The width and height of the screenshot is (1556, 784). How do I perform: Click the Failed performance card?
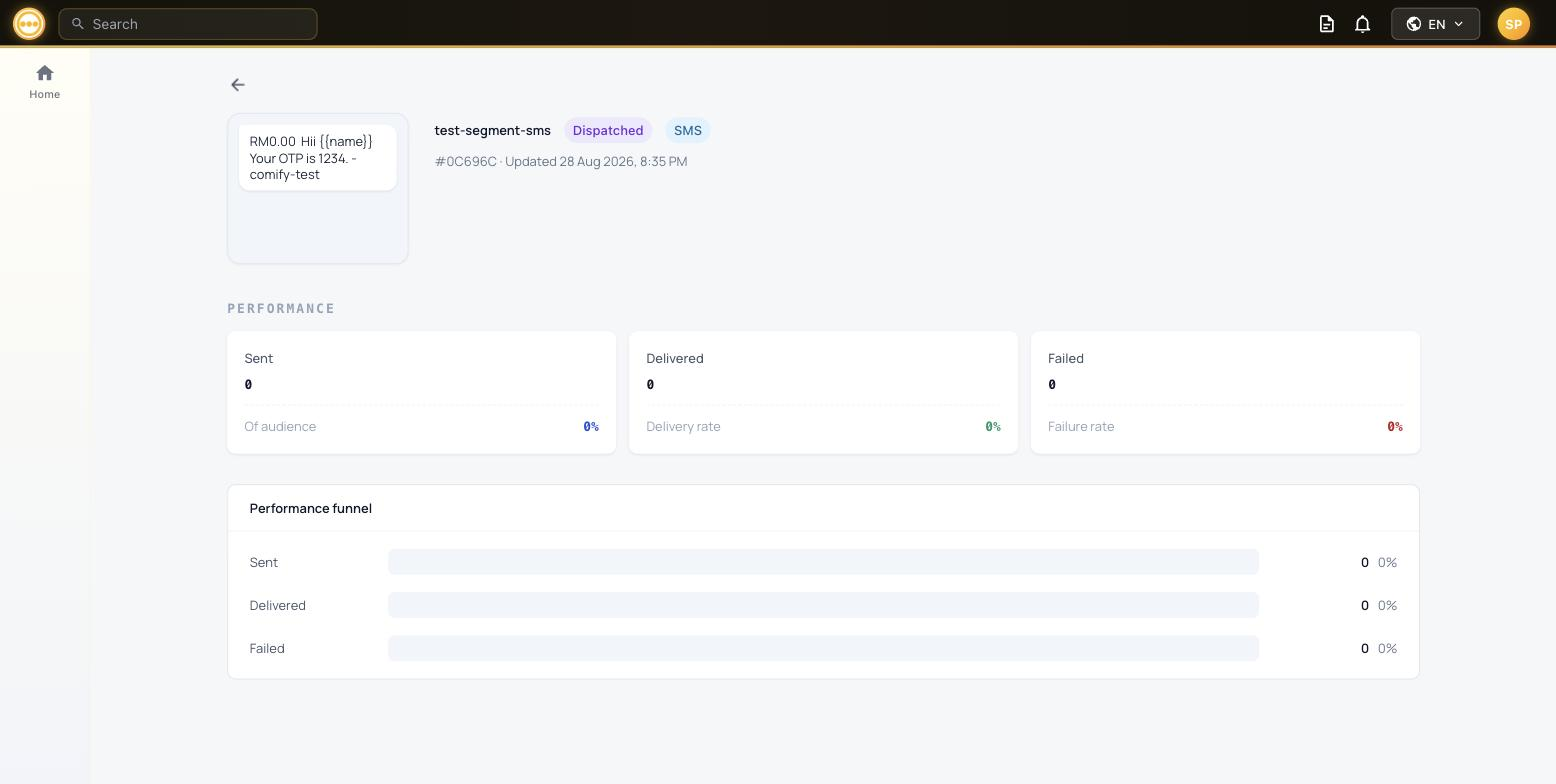click(x=1225, y=393)
